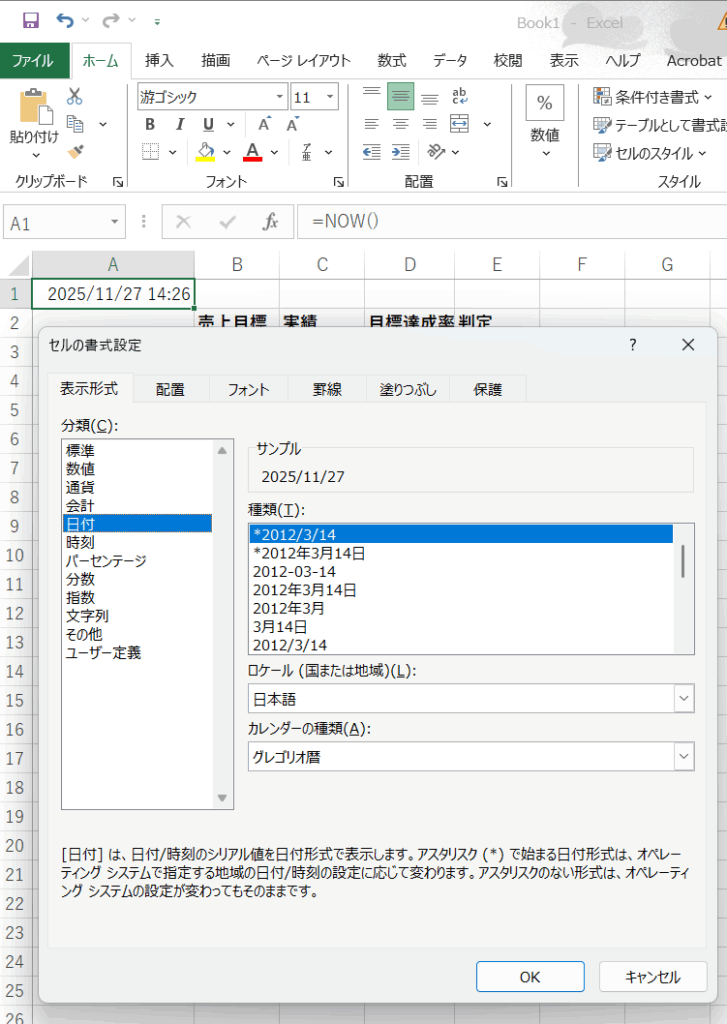The height and width of the screenshot is (1024, 727).
Task: Click the Insert Function fx icon
Action: [270, 222]
